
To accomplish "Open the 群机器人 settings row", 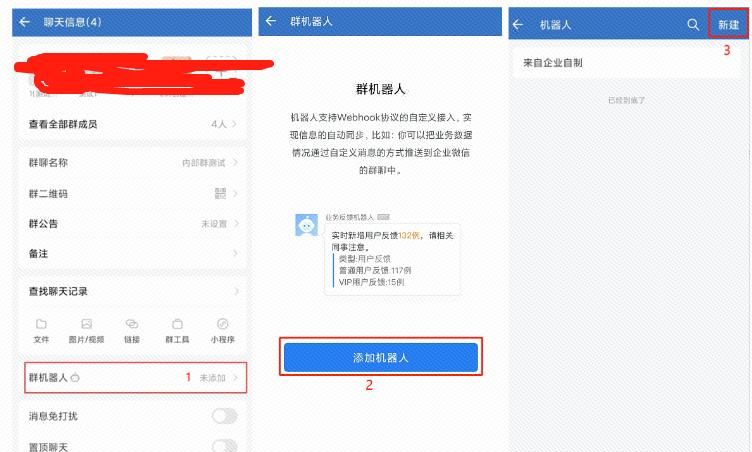I will point(136,378).
